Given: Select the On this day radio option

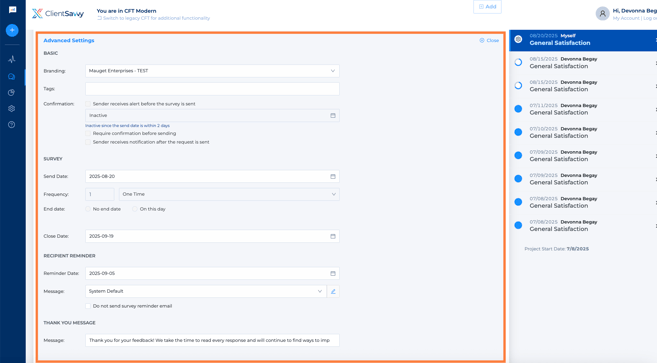Looking at the screenshot, I should pyautogui.click(x=135, y=209).
